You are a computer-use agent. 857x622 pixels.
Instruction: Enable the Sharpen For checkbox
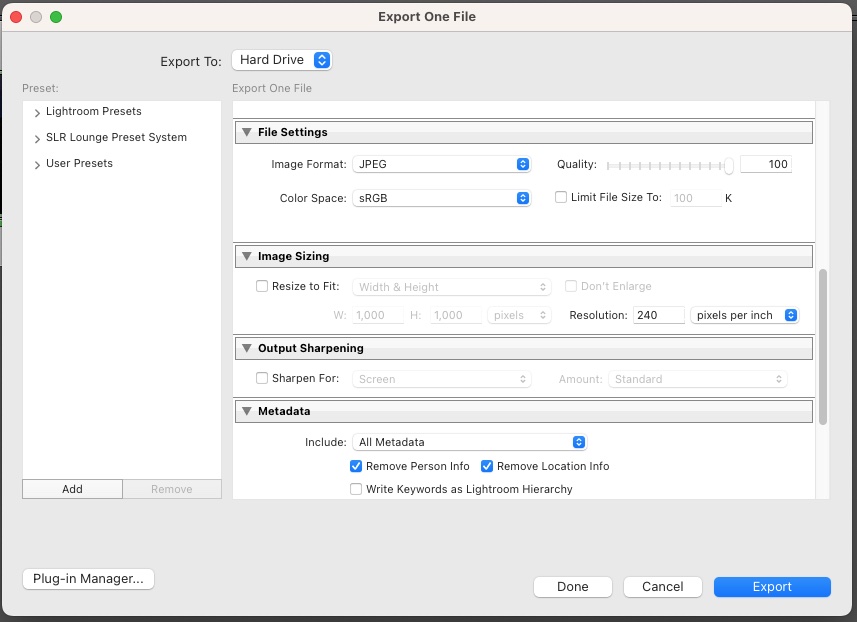point(262,378)
